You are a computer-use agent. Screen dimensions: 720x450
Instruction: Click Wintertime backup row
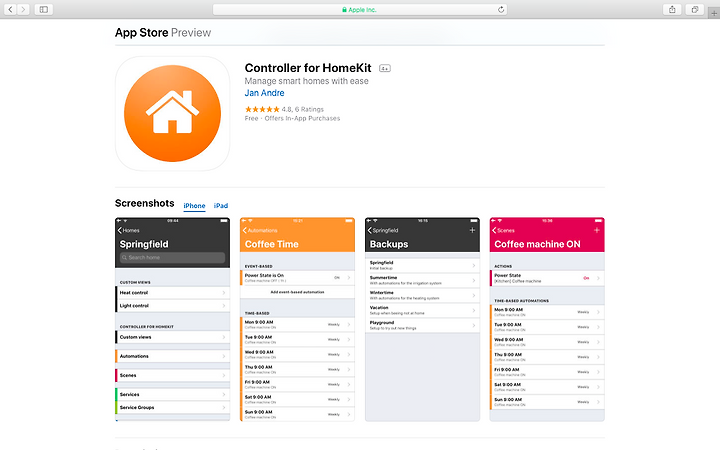coord(422,295)
